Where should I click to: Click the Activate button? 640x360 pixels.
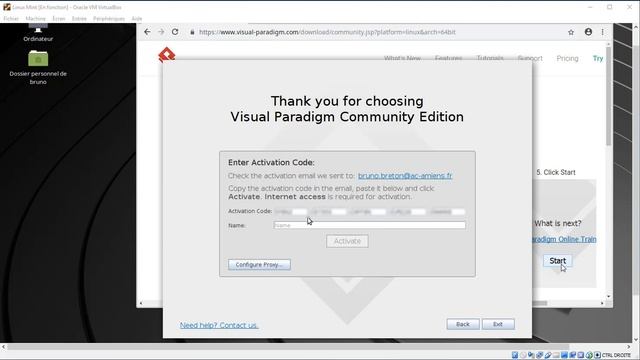[x=347, y=241]
